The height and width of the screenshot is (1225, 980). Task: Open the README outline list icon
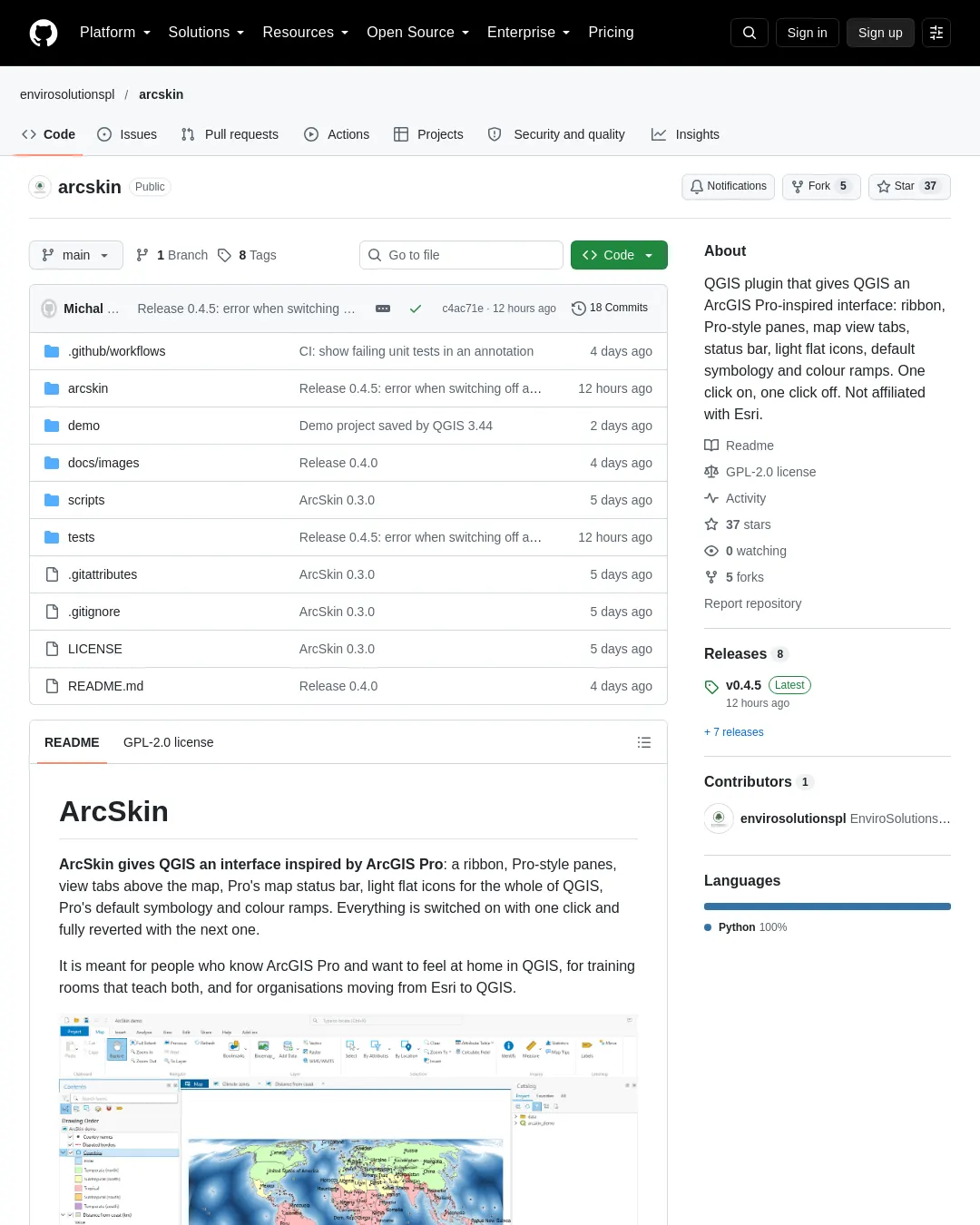click(x=644, y=742)
